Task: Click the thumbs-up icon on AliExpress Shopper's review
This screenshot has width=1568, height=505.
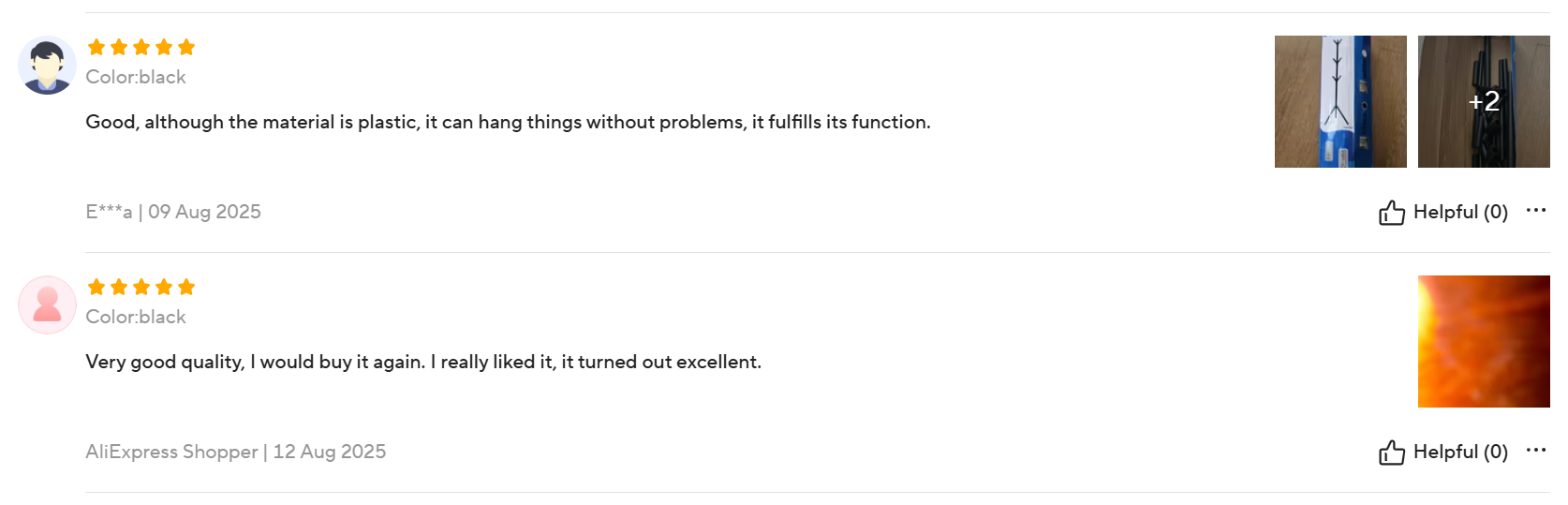Action: tap(1391, 453)
